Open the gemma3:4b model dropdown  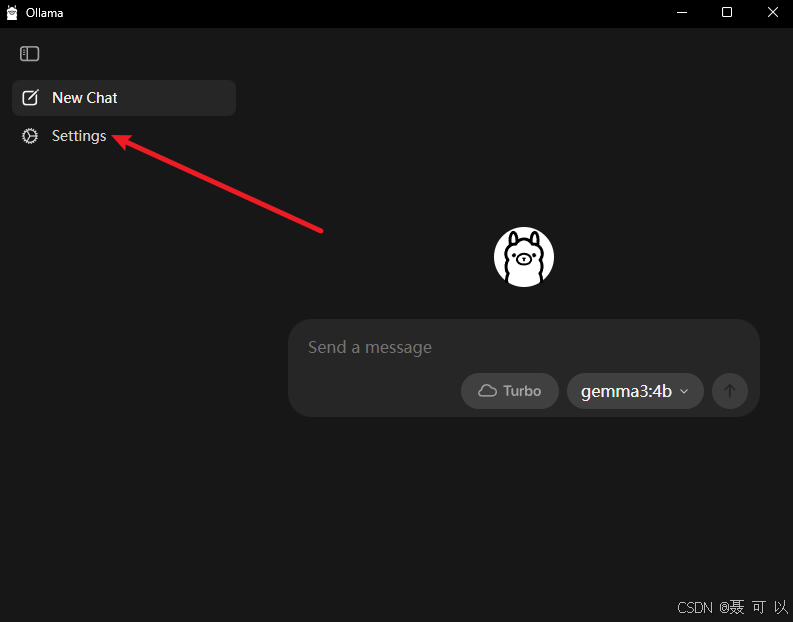tap(635, 391)
